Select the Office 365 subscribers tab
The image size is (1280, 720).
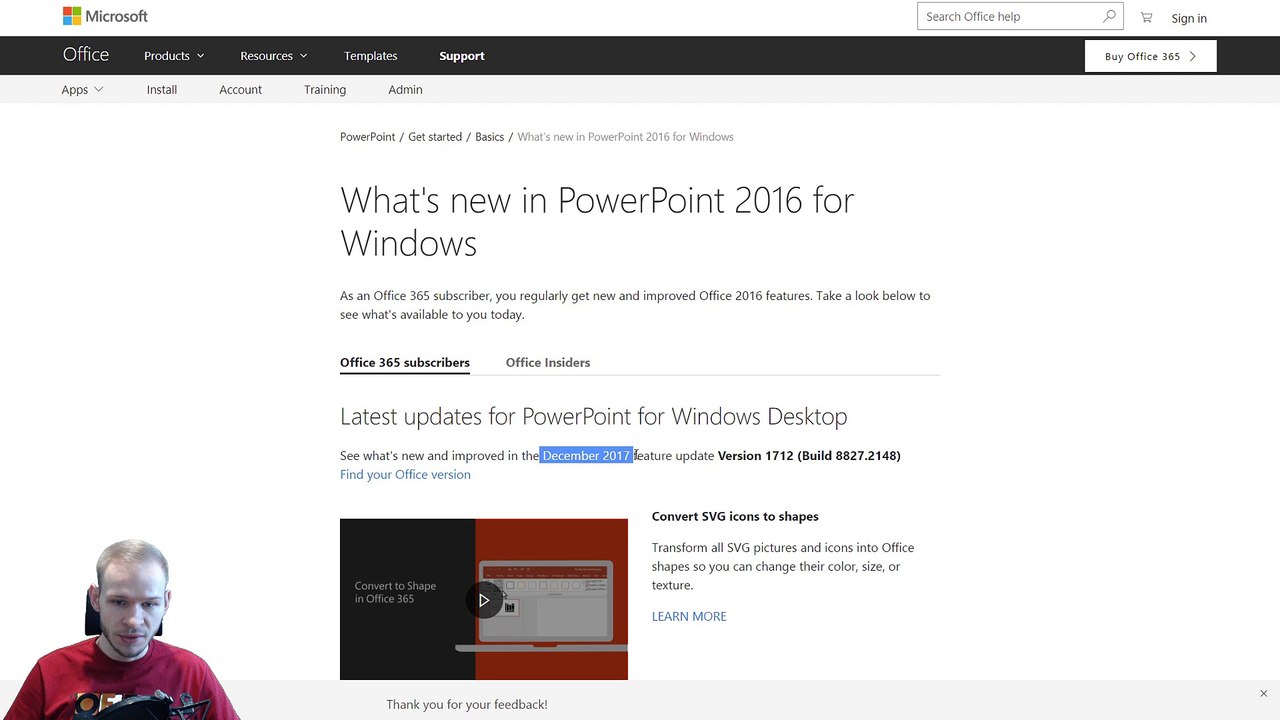coord(405,363)
